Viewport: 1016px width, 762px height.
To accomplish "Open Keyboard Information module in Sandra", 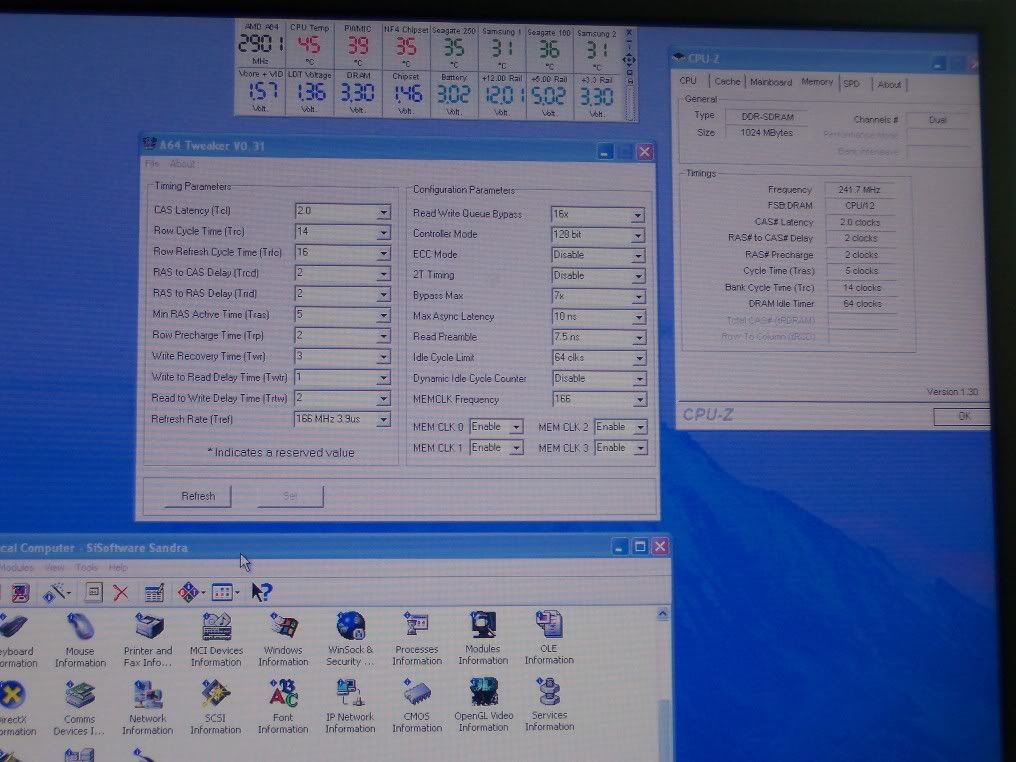I will point(16,640).
